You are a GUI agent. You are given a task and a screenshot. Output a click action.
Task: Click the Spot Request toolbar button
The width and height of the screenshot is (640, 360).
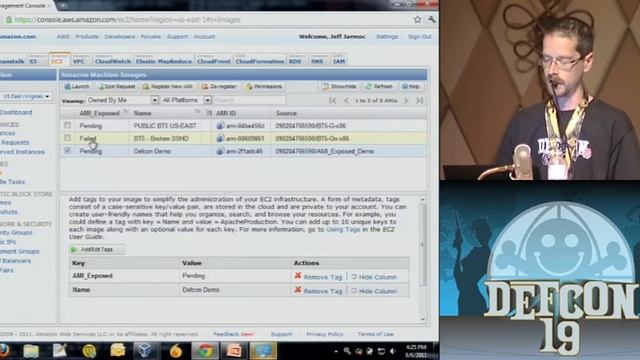117,87
